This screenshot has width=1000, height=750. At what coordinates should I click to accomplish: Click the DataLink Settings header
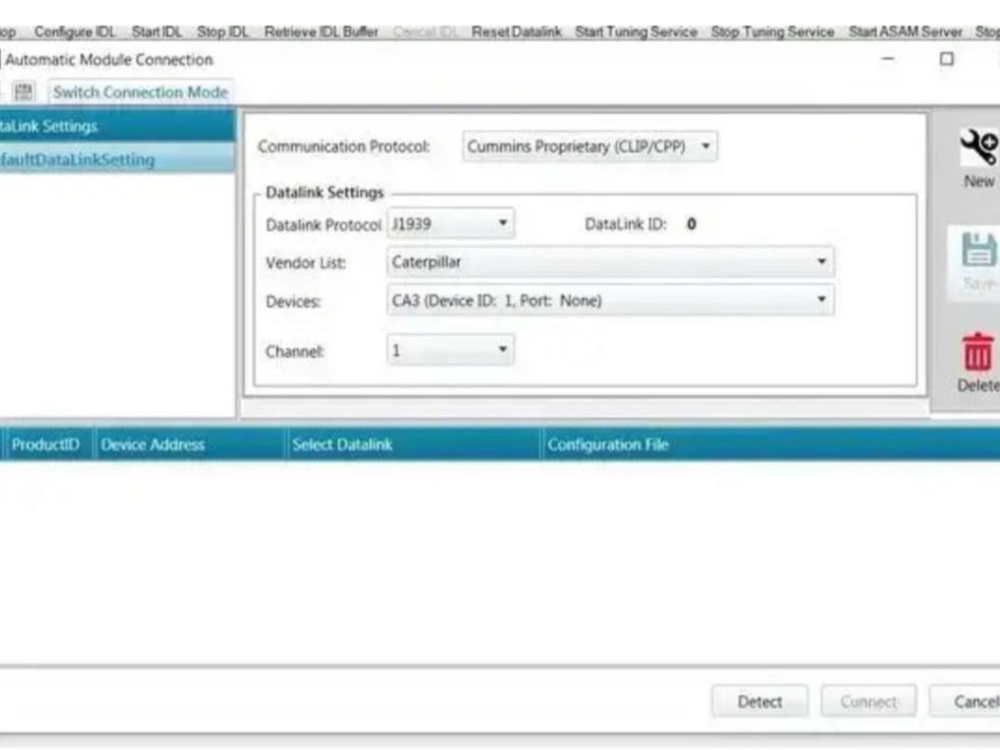coord(117,126)
